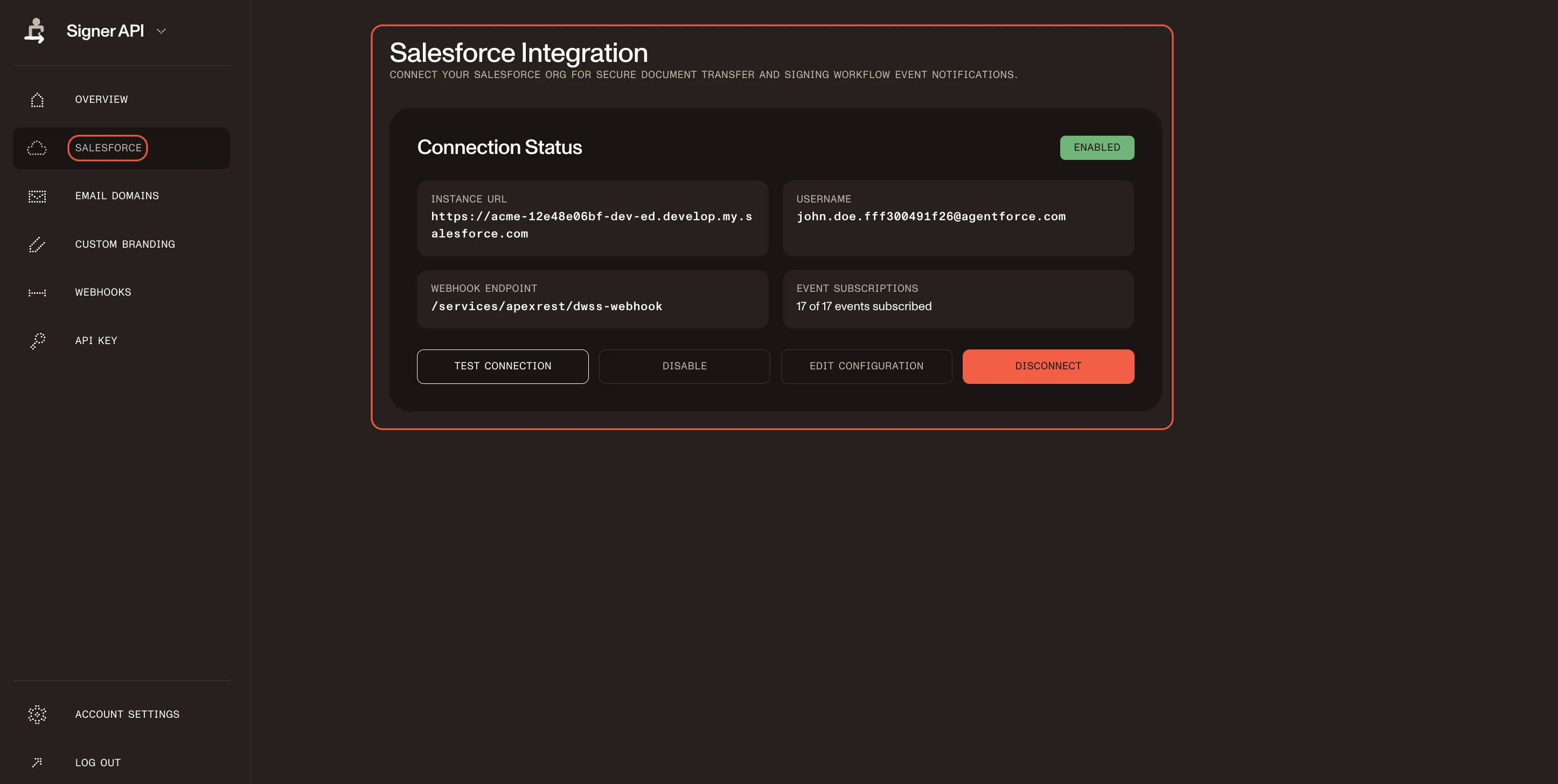Viewport: 1558px width, 784px height.
Task: Disable the Salesforce integration
Action: tap(685, 366)
